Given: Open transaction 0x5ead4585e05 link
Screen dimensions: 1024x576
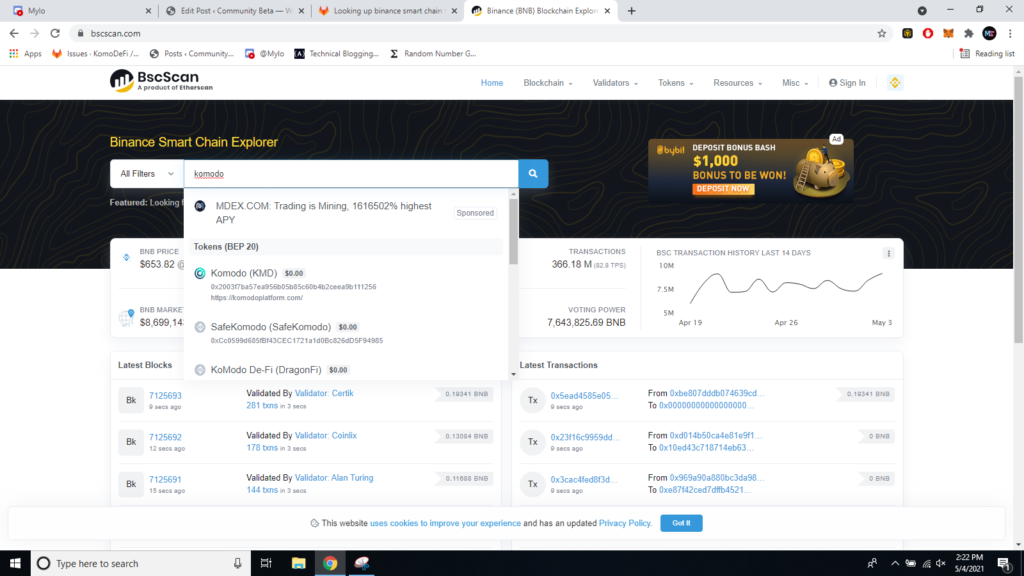Looking at the screenshot, I should (x=584, y=396).
